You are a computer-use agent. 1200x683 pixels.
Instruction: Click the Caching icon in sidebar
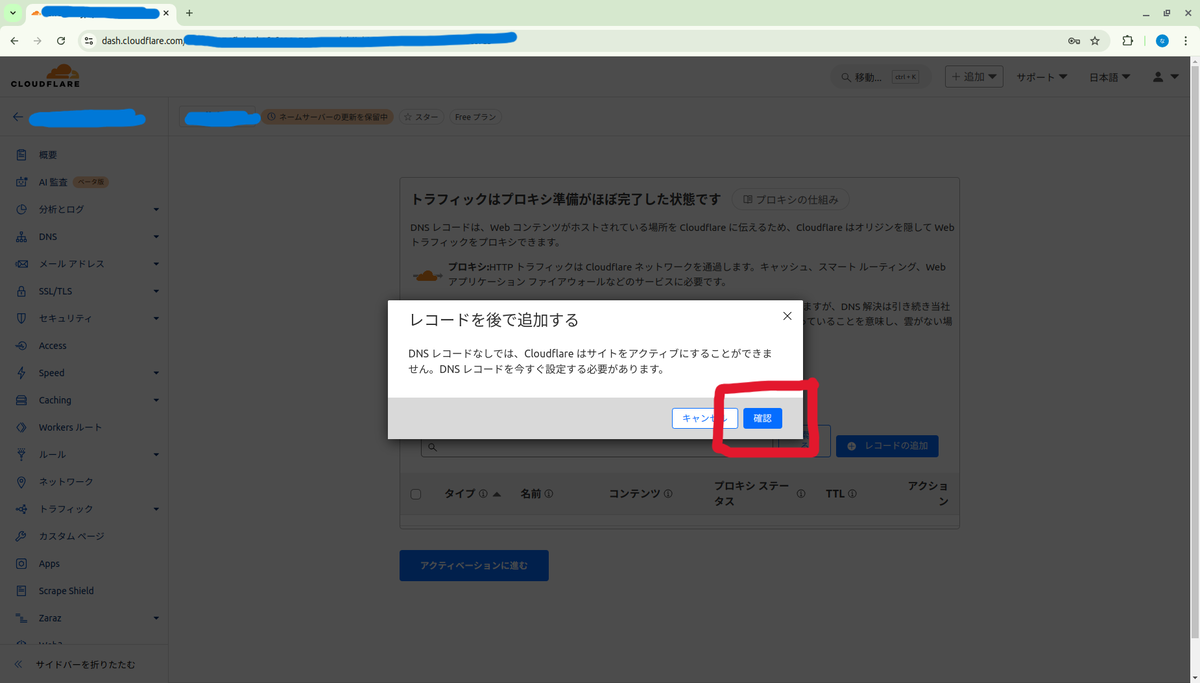(21, 400)
